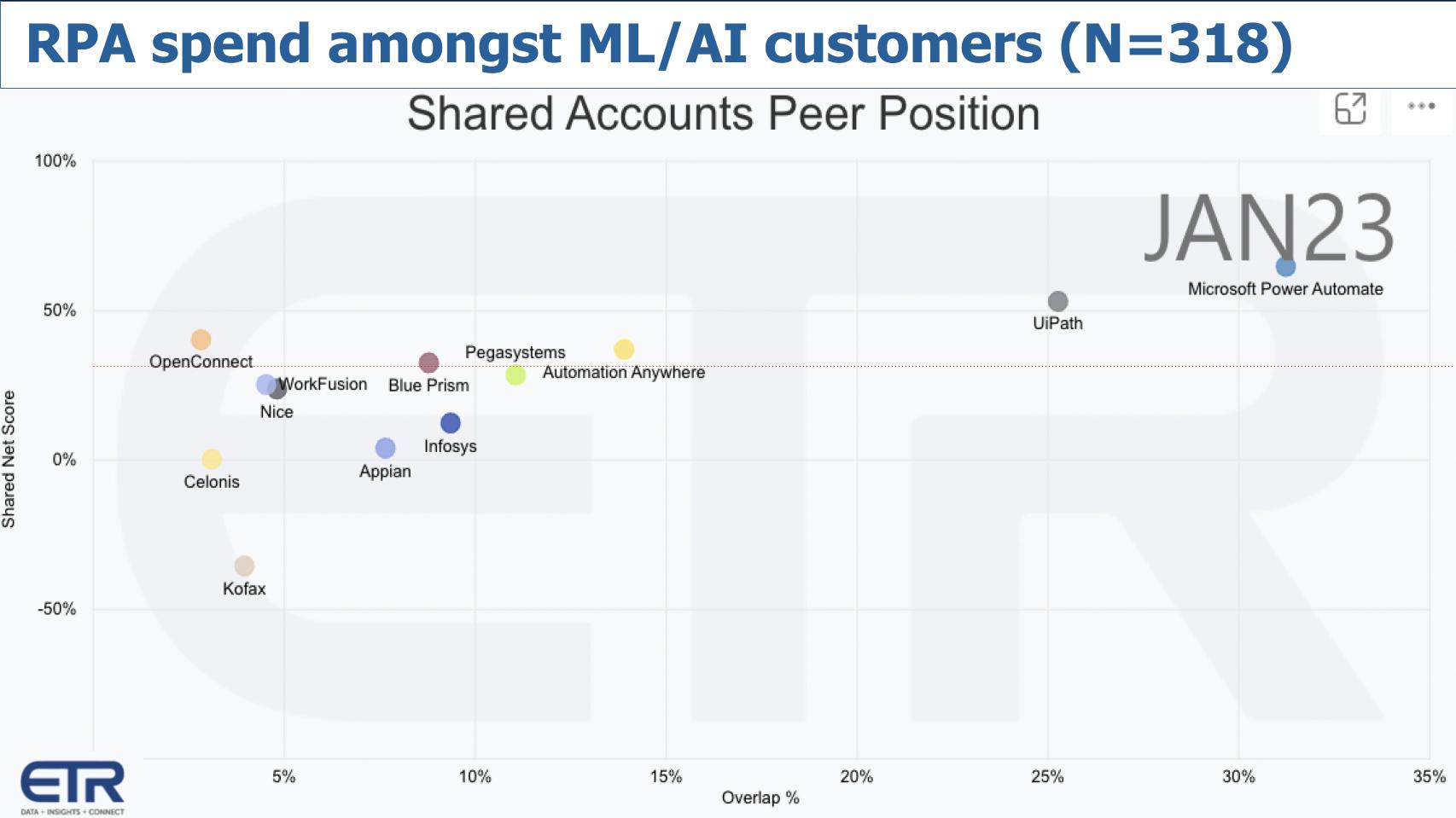This screenshot has width=1456, height=818.
Task: Select the Celonis yellow data point
Action: 212,459
